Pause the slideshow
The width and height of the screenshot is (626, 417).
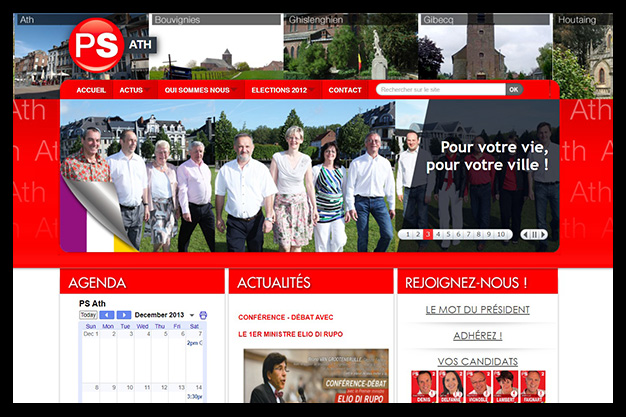(535, 234)
